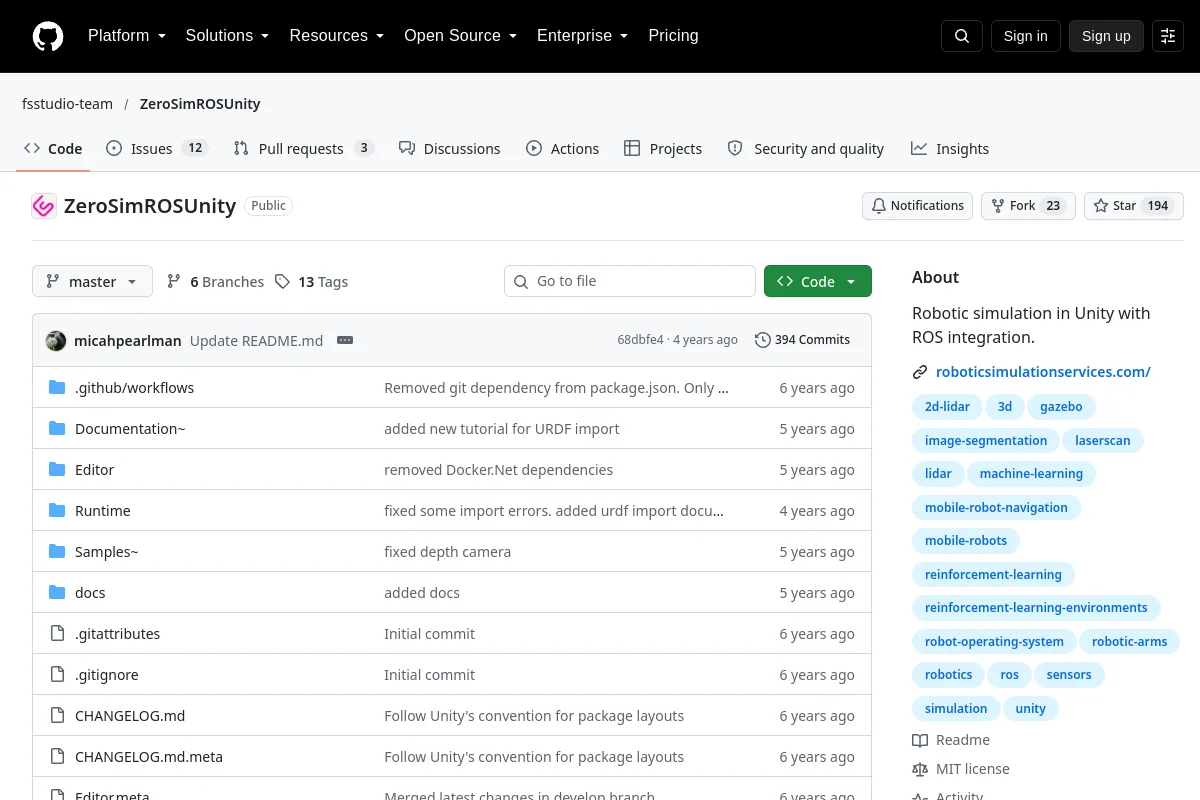Open commit hash 68dbfe4
1200x800 pixels.
pyautogui.click(x=640, y=340)
